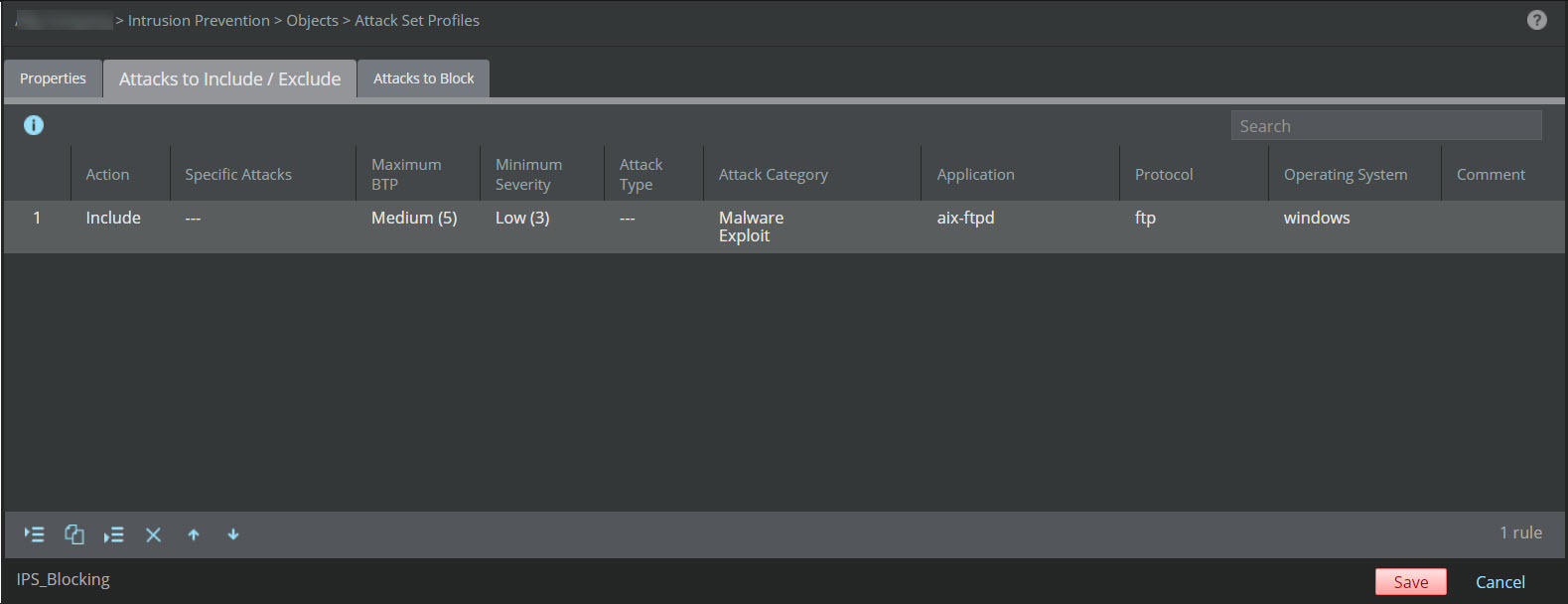The image size is (1568, 604).
Task: Cancel the profile changes
Action: coord(1500,582)
